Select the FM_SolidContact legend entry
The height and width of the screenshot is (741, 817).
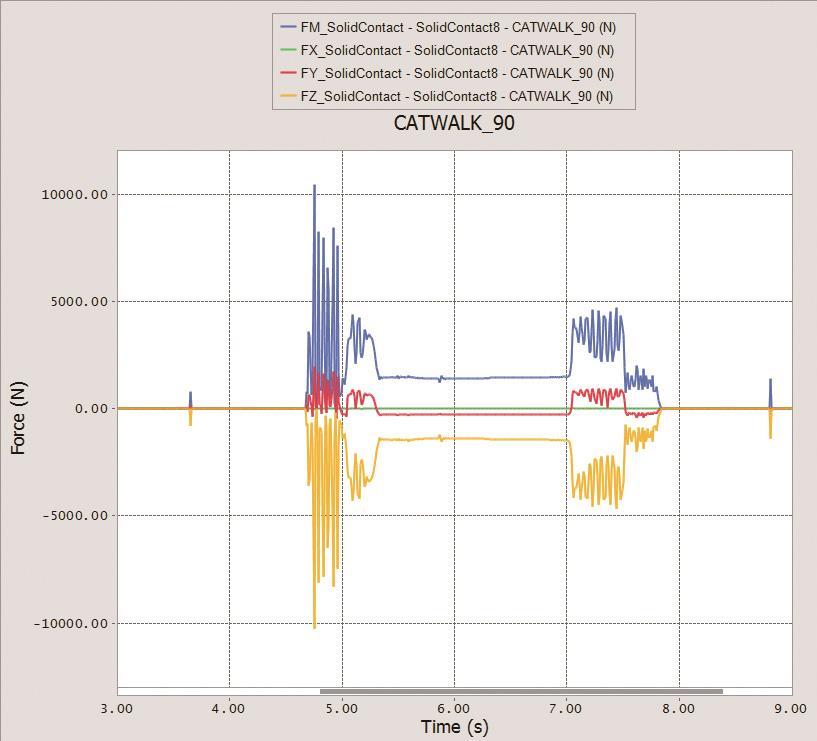[x=448, y=28]
